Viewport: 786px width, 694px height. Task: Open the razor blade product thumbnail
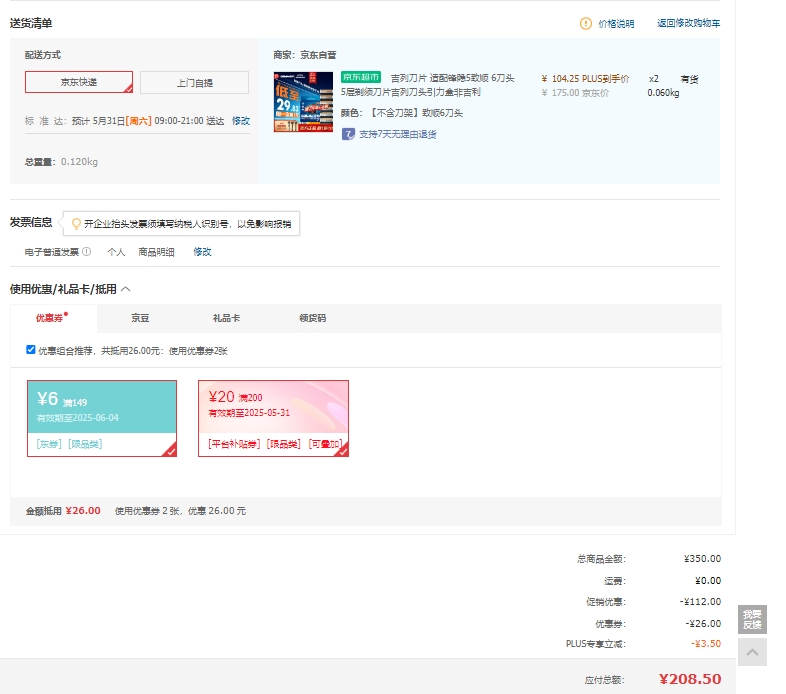point(303,102)
